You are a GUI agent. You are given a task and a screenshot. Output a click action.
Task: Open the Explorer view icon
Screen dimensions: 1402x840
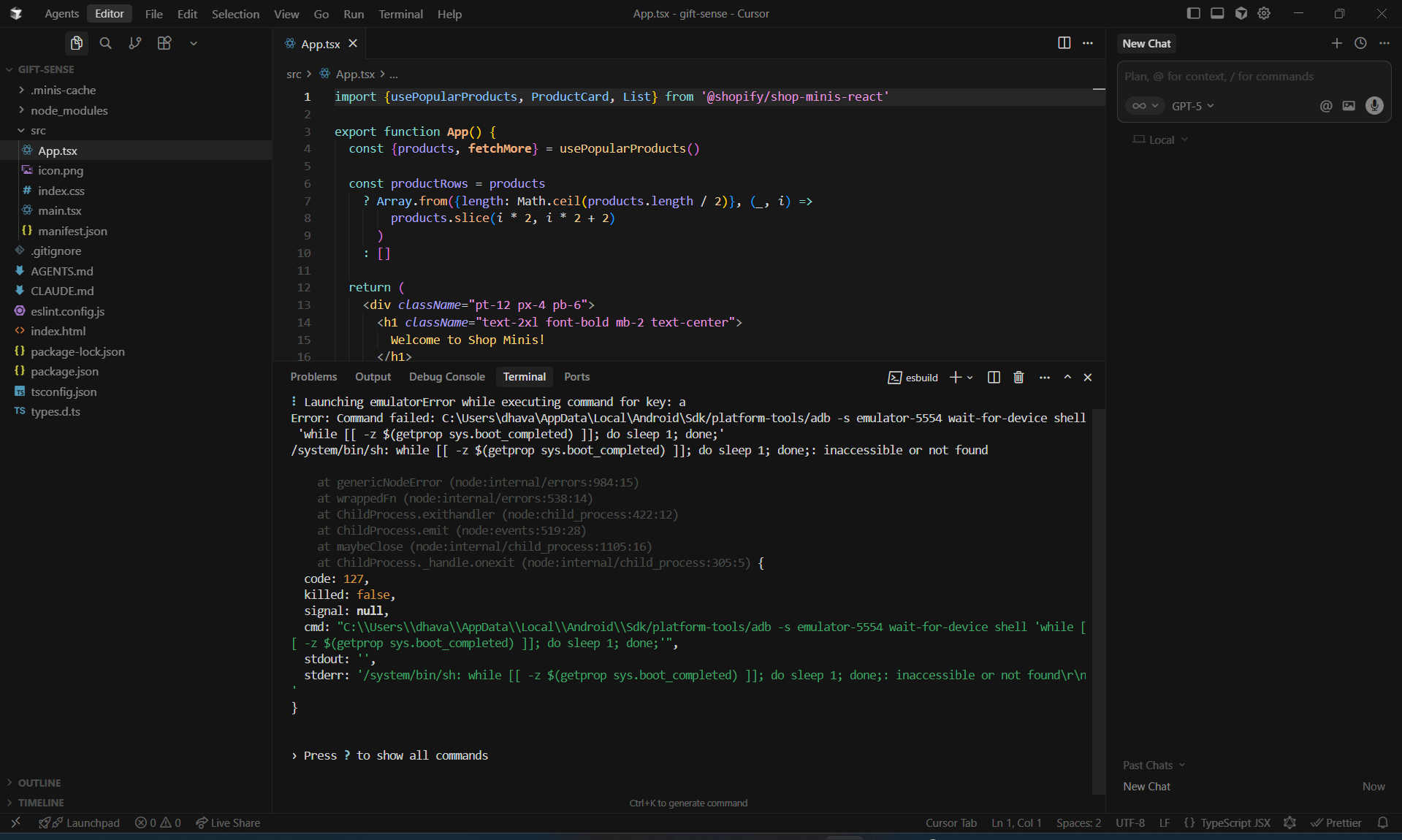(x=77, y=43)
